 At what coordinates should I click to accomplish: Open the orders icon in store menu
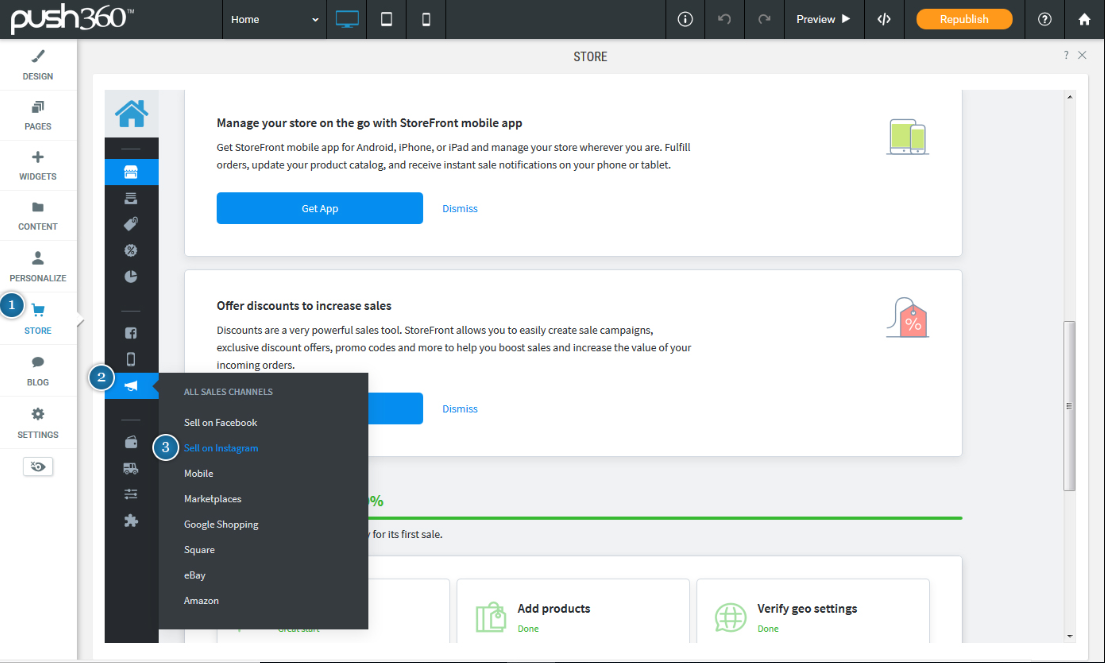pos(131,199)
